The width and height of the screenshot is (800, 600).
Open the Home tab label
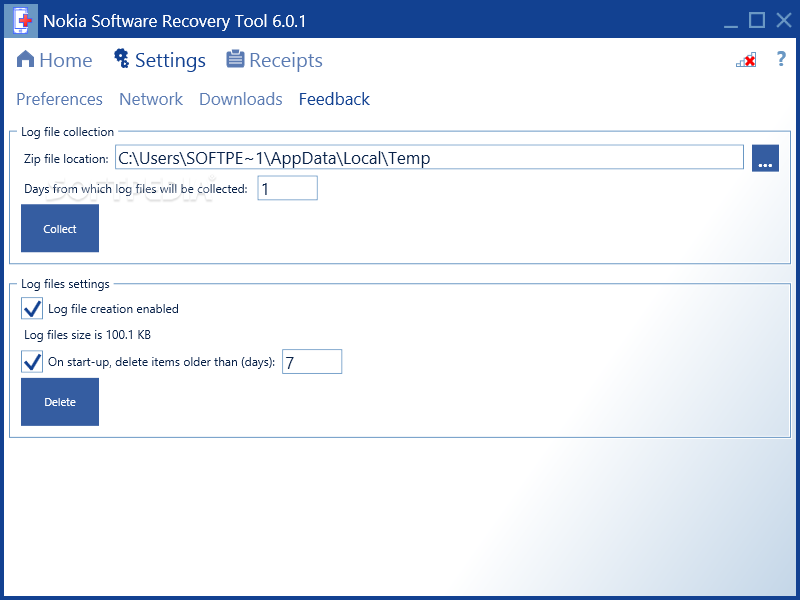[x=66, y=60]
